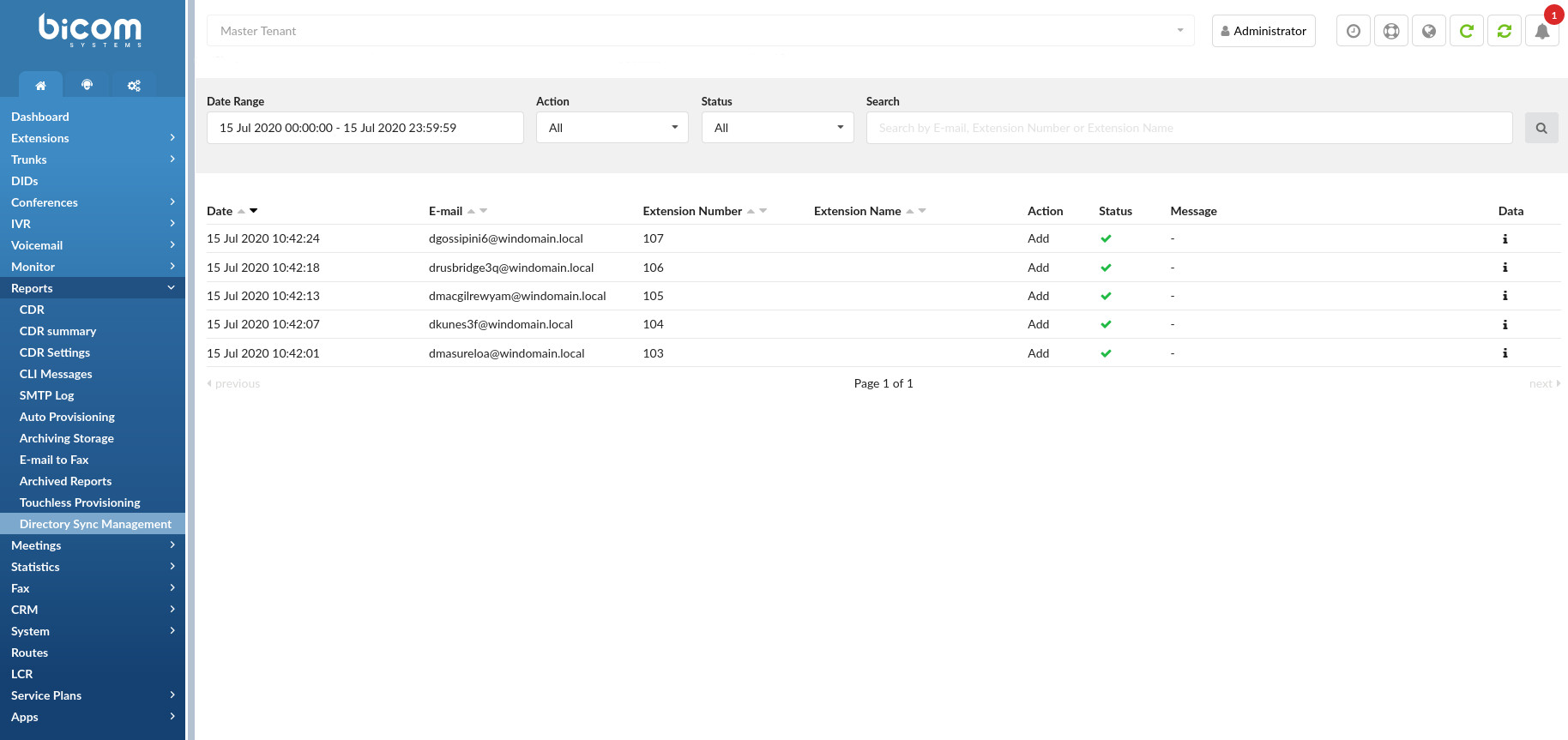Open CDR report
This screenshot has width=1568, height=740.
coord(93,310)
